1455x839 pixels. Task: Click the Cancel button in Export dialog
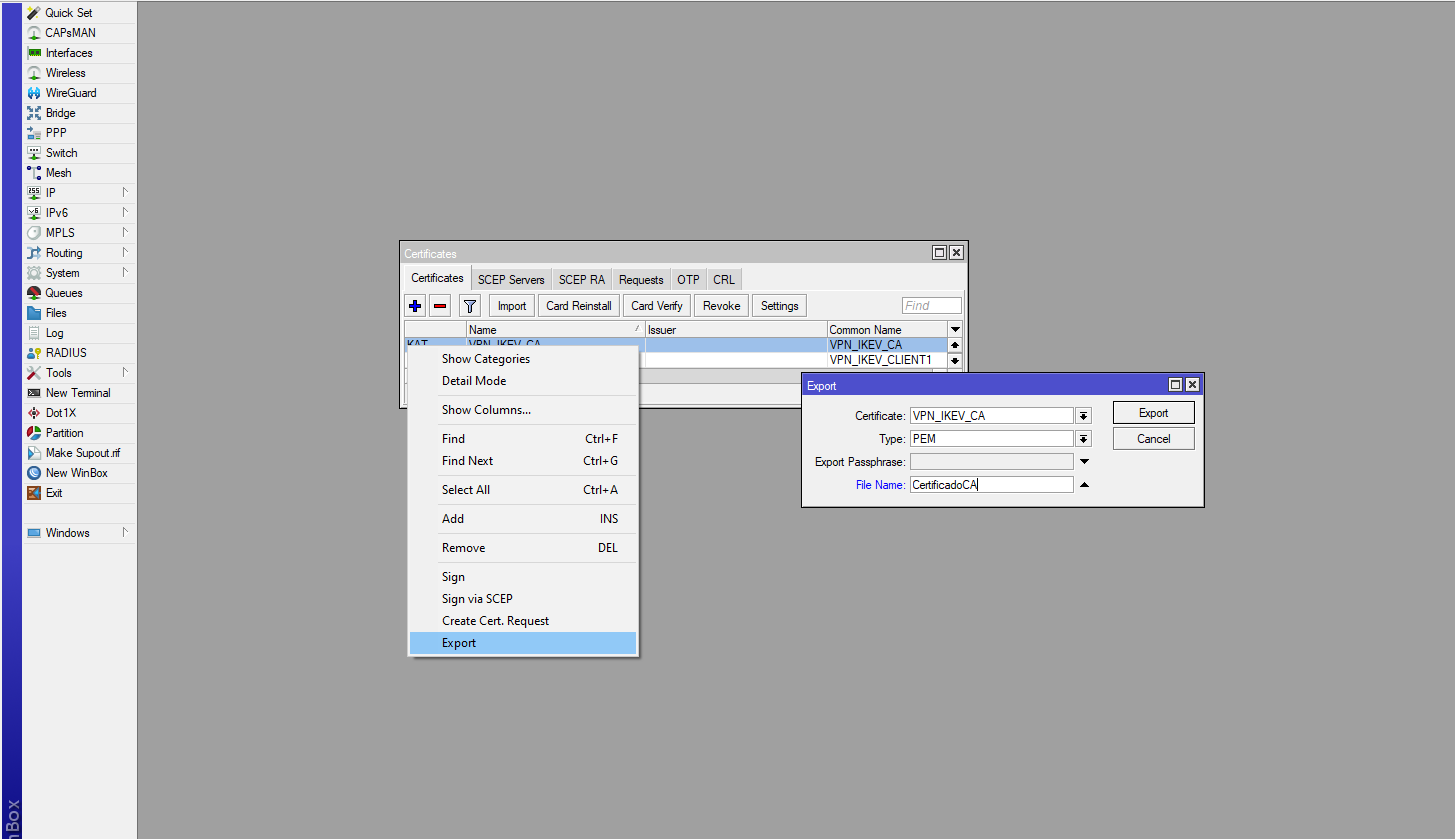1153,439
